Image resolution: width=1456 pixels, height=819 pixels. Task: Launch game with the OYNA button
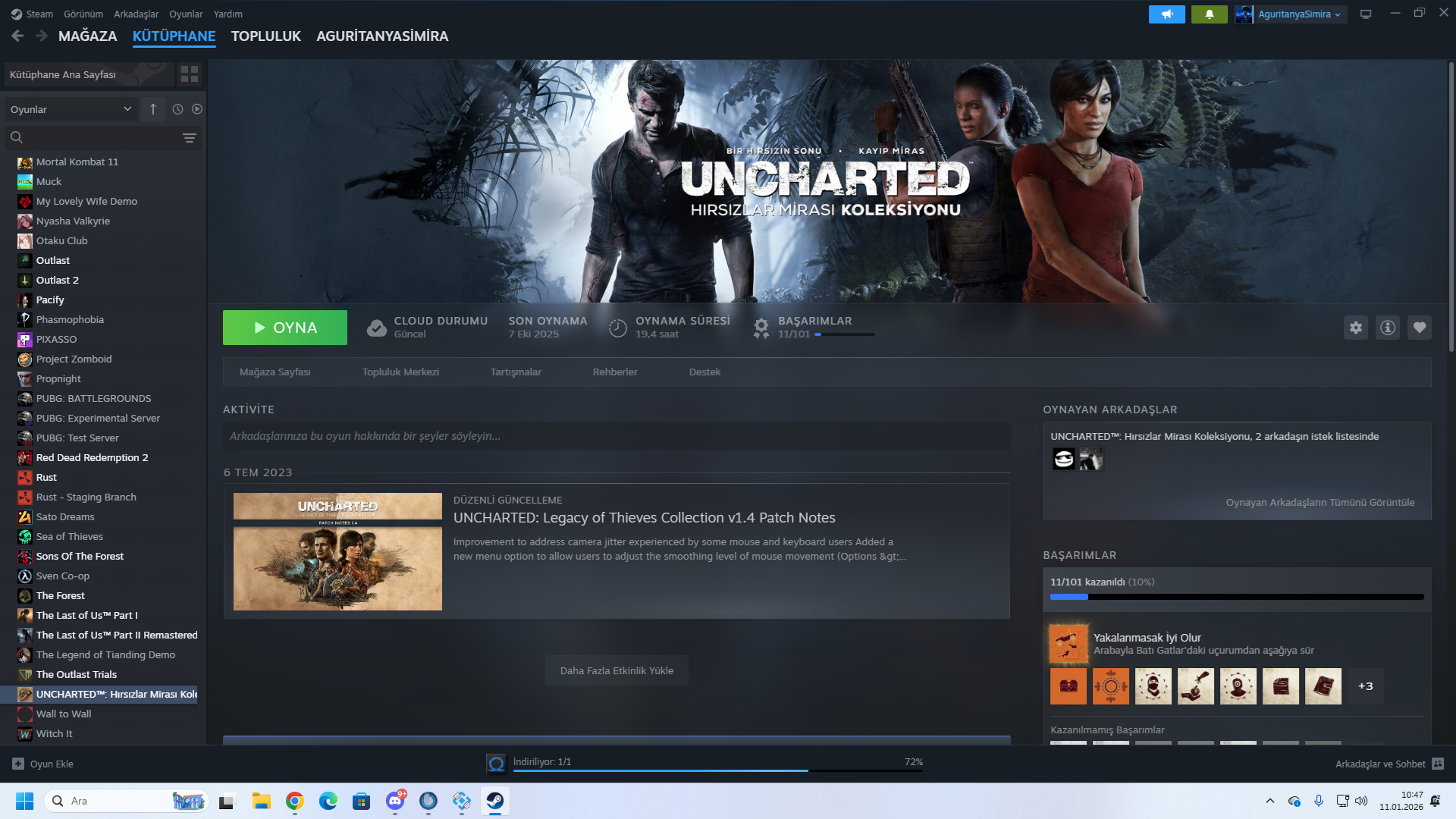click(285, 328)
